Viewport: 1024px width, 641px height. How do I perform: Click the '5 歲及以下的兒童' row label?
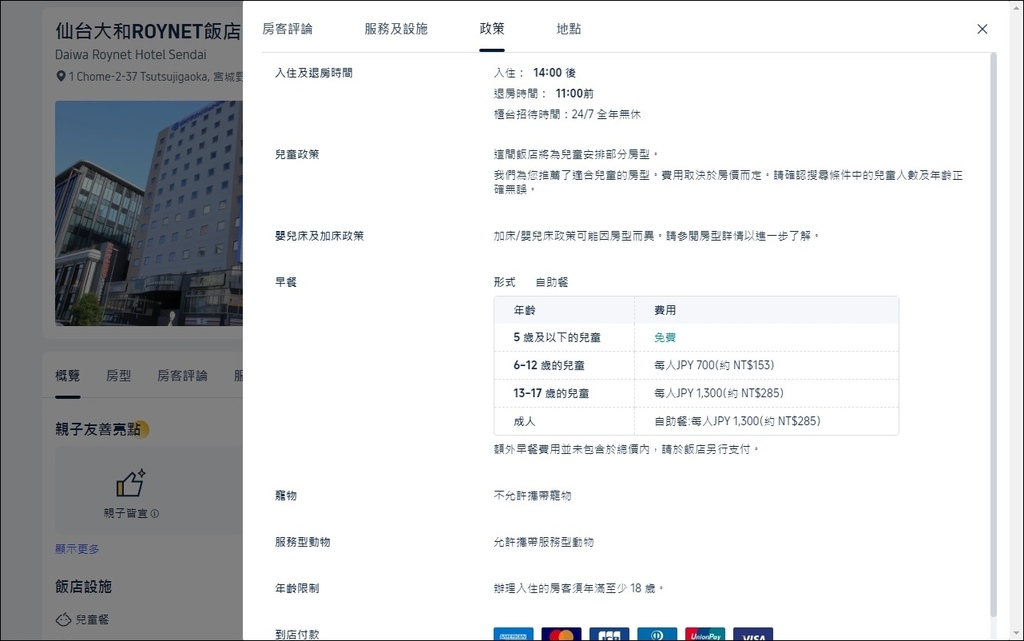pos(556,337)
